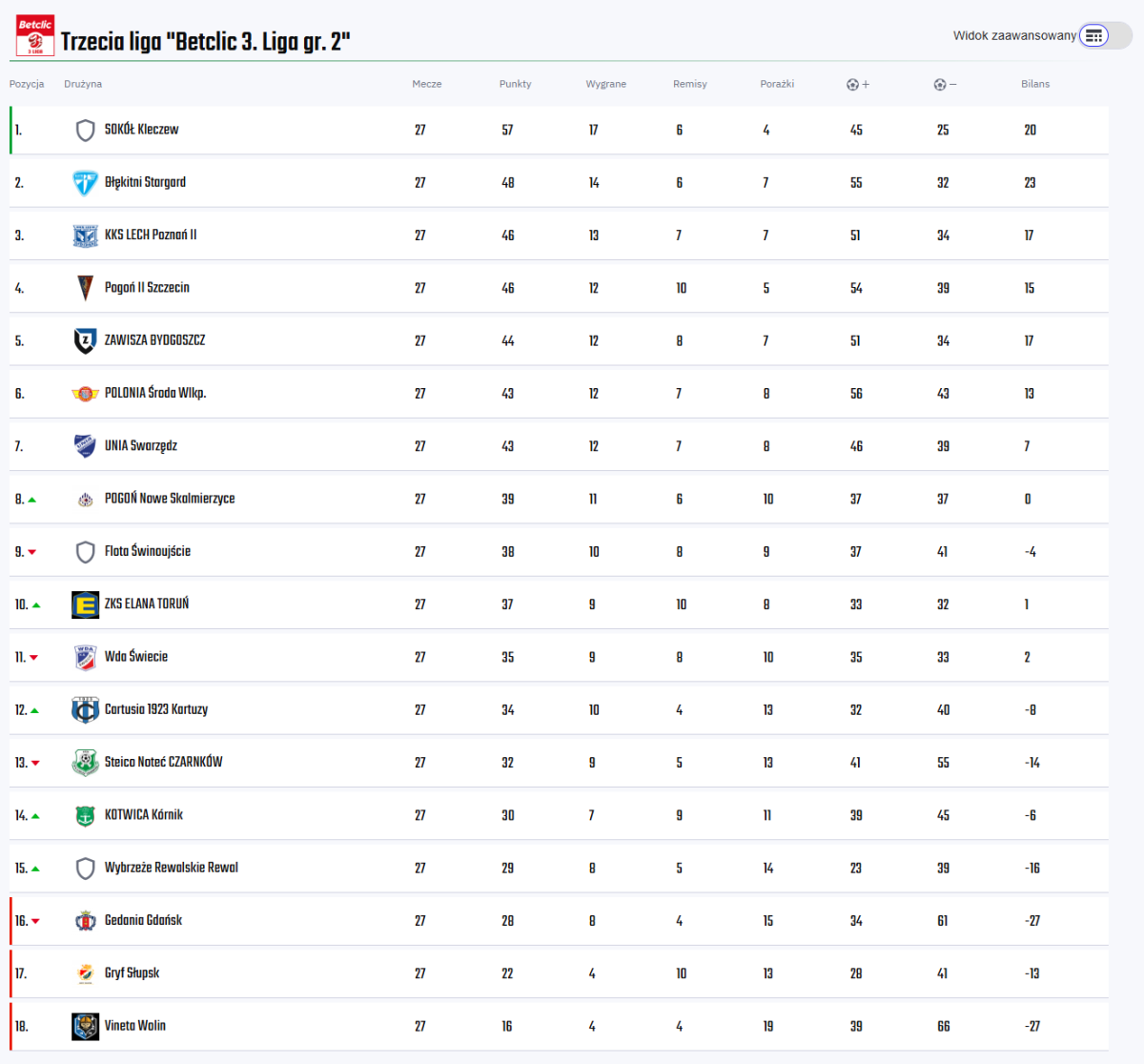1144x1064 pixels.
Task: Click the Cartusia 1923 Kartuzy crest
Action: pos(85,709)
